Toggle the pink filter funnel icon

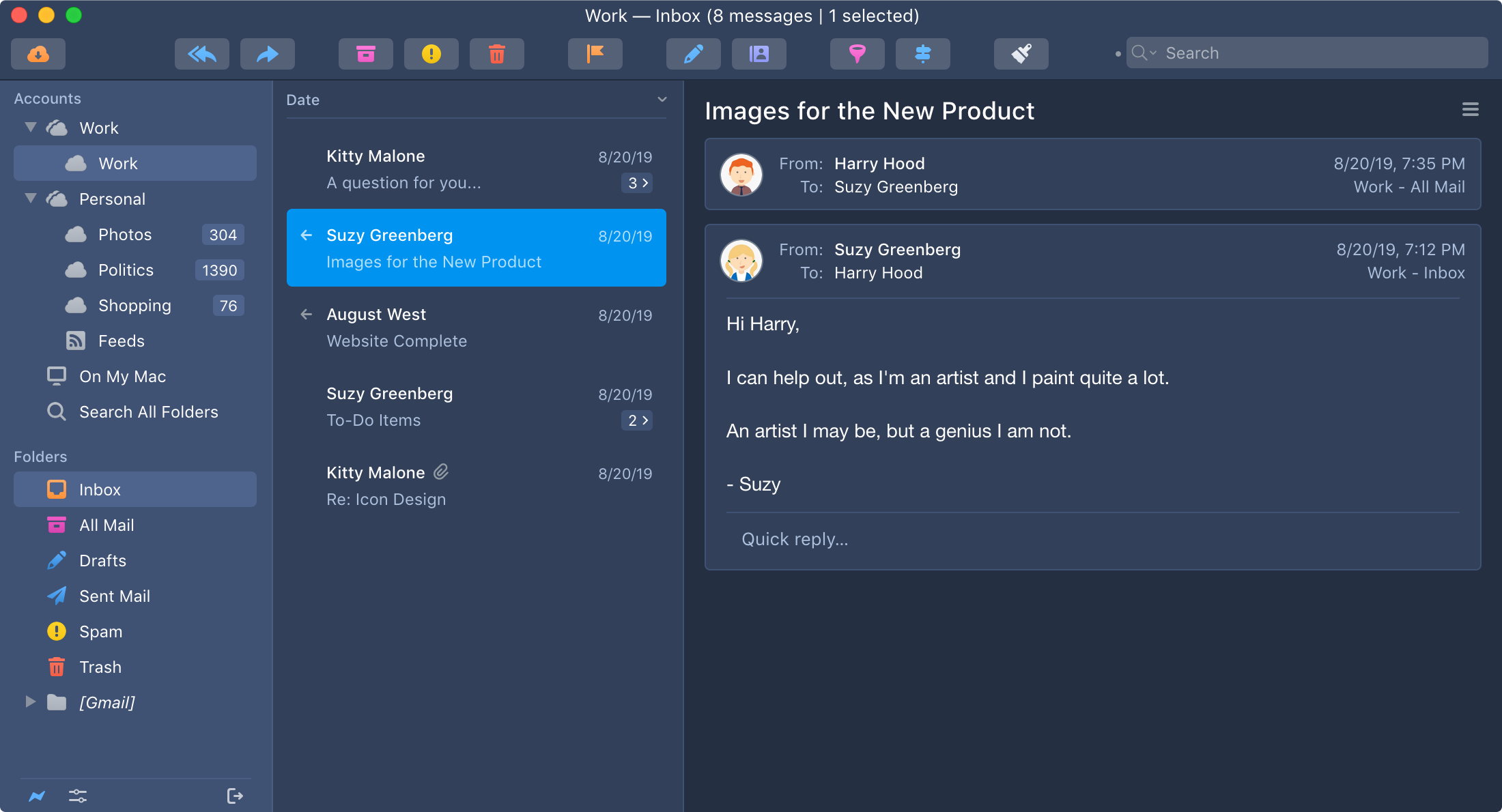(x=857, y=54)
